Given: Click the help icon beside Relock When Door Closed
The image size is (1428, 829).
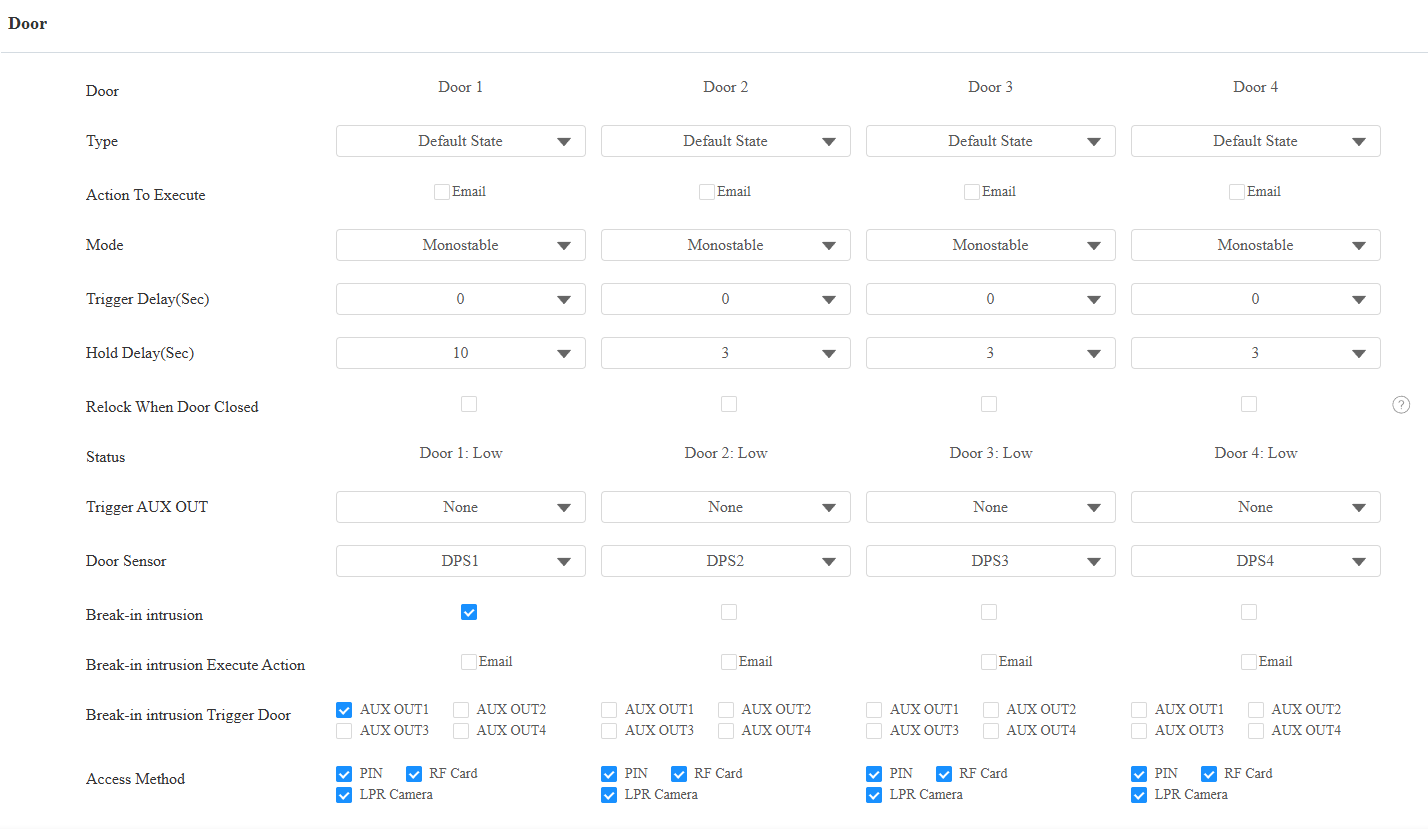Looking at the screenshot, I should [1401, 405].
